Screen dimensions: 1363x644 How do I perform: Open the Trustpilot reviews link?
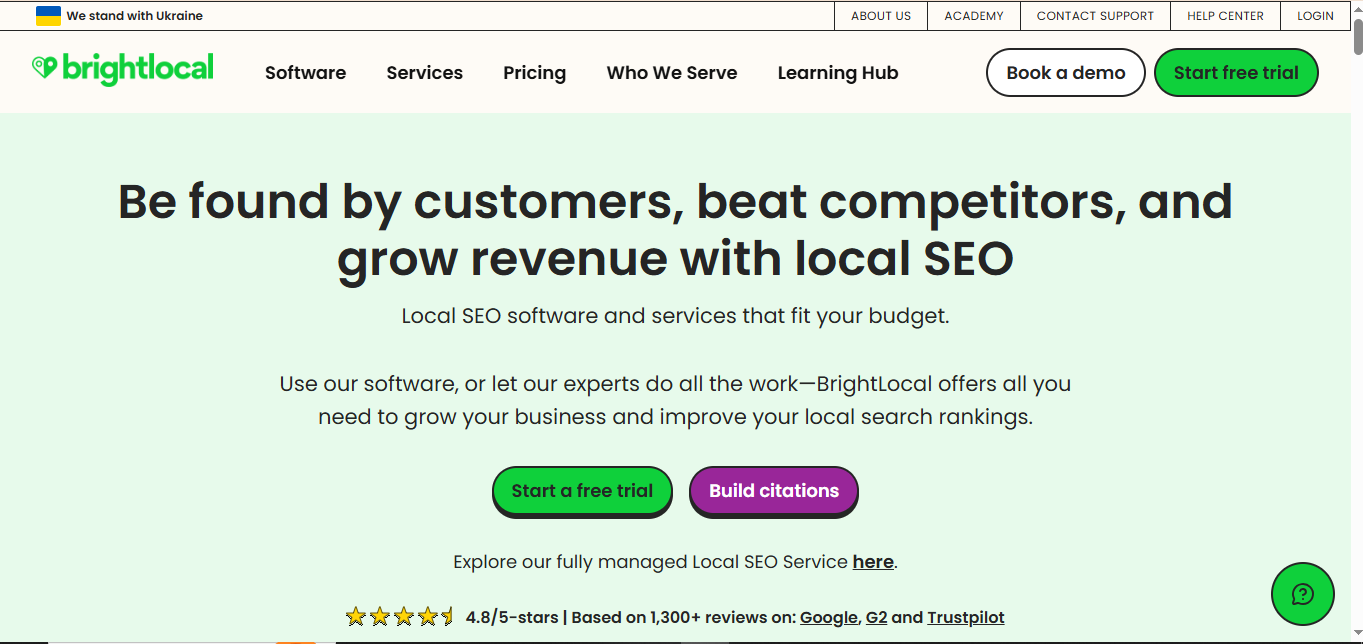click(966, 617)
